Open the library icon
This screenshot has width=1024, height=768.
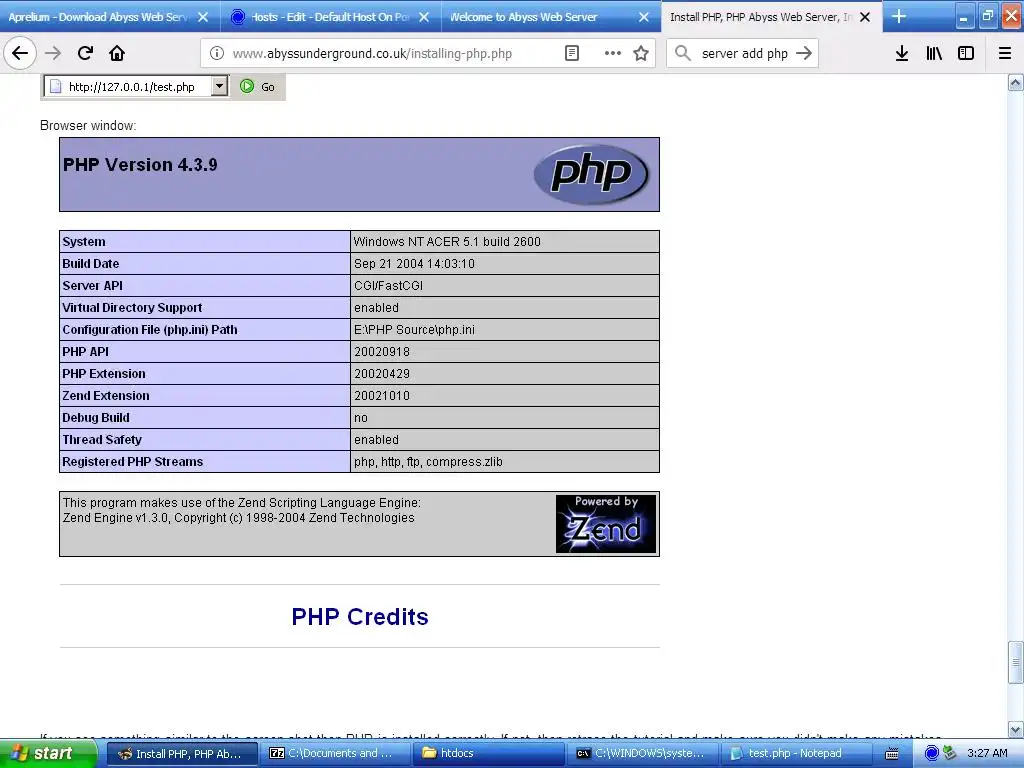(x=934, y=54)
